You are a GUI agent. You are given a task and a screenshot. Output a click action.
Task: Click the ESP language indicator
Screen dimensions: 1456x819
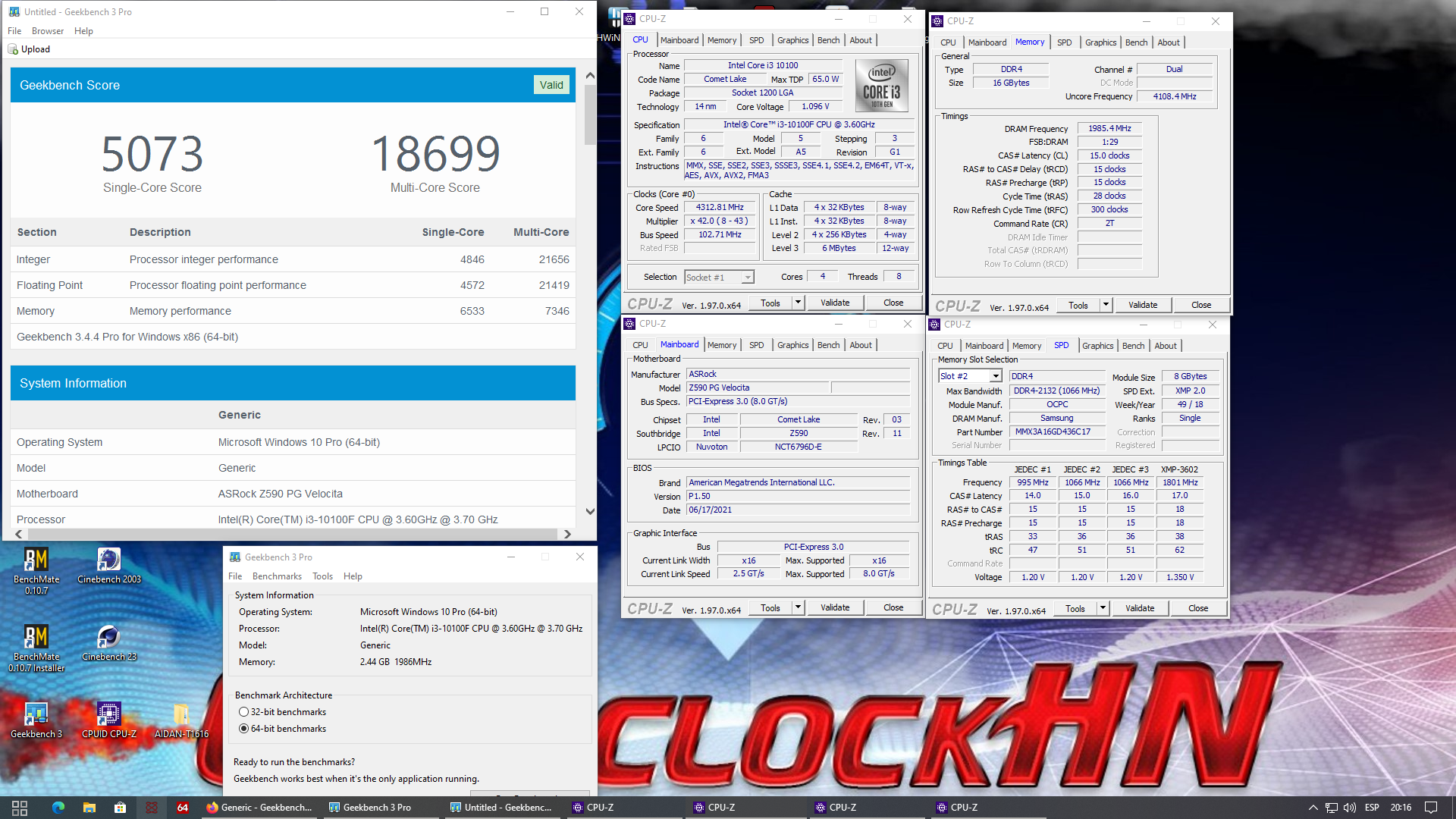point(1372,808)
